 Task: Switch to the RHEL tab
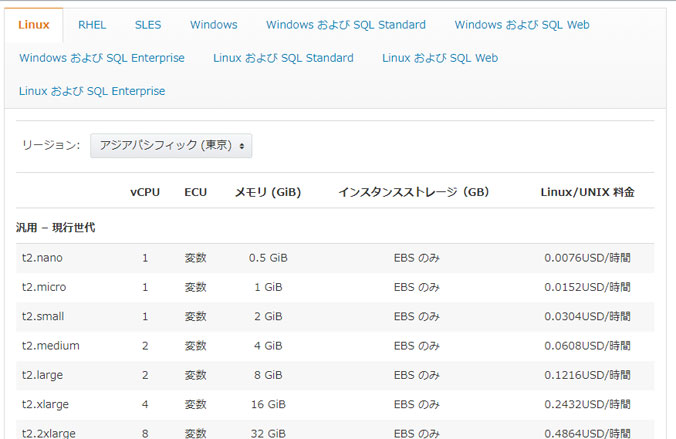point(92,25)
